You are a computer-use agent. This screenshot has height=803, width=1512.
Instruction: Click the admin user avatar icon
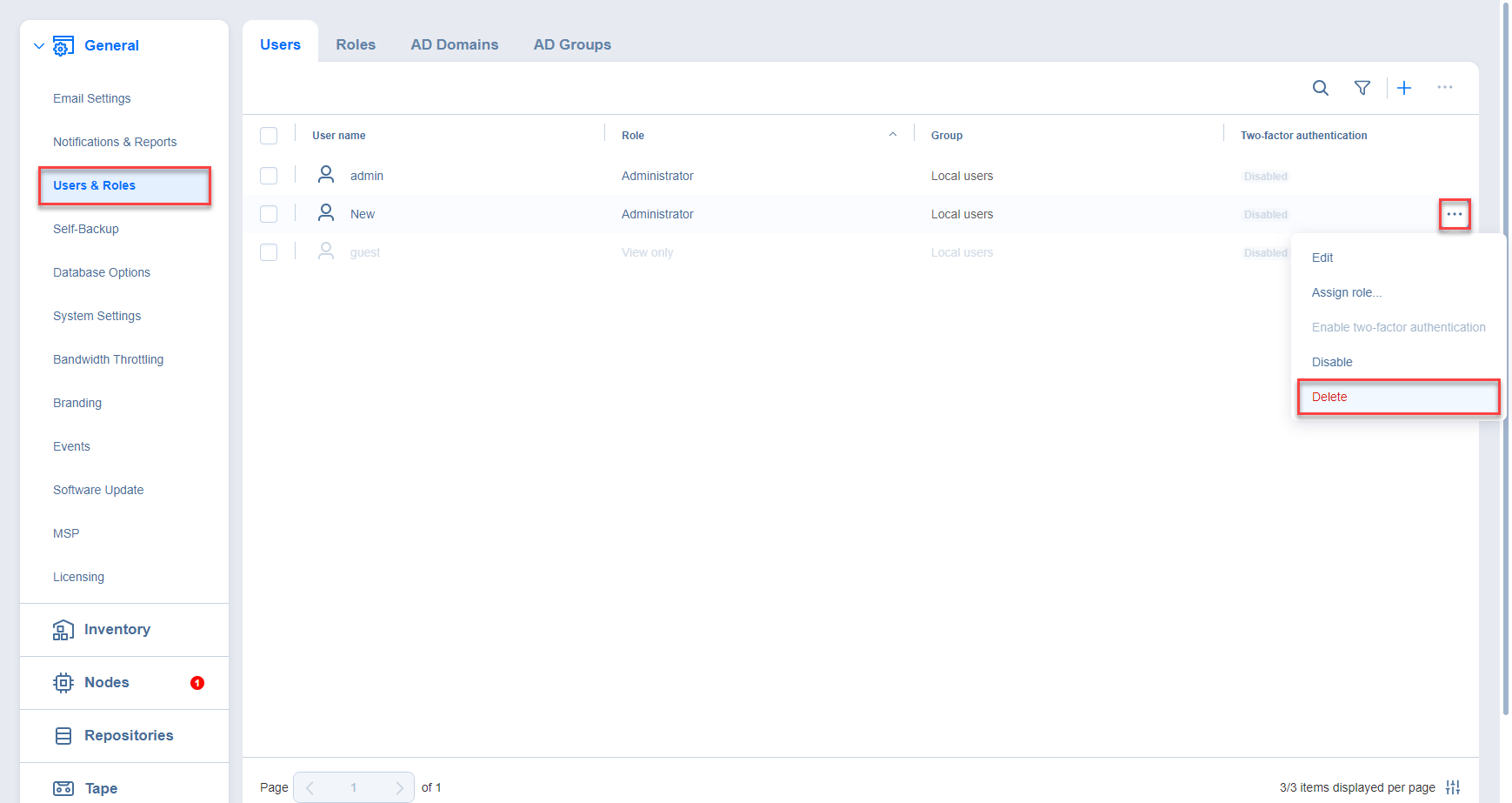tap(326, 175)
